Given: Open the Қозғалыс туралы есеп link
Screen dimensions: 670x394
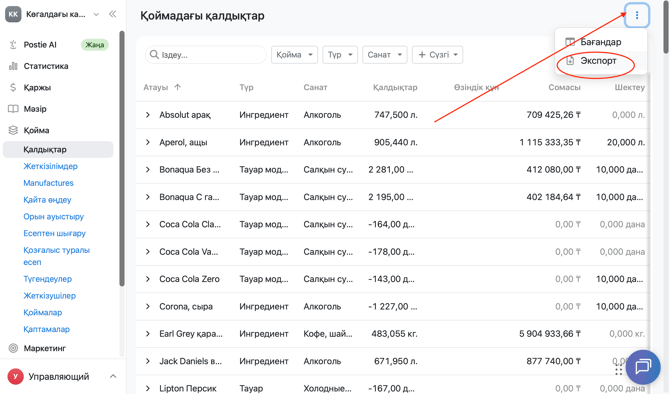Looking at the screenshot, I should click(x=56, y=256).
